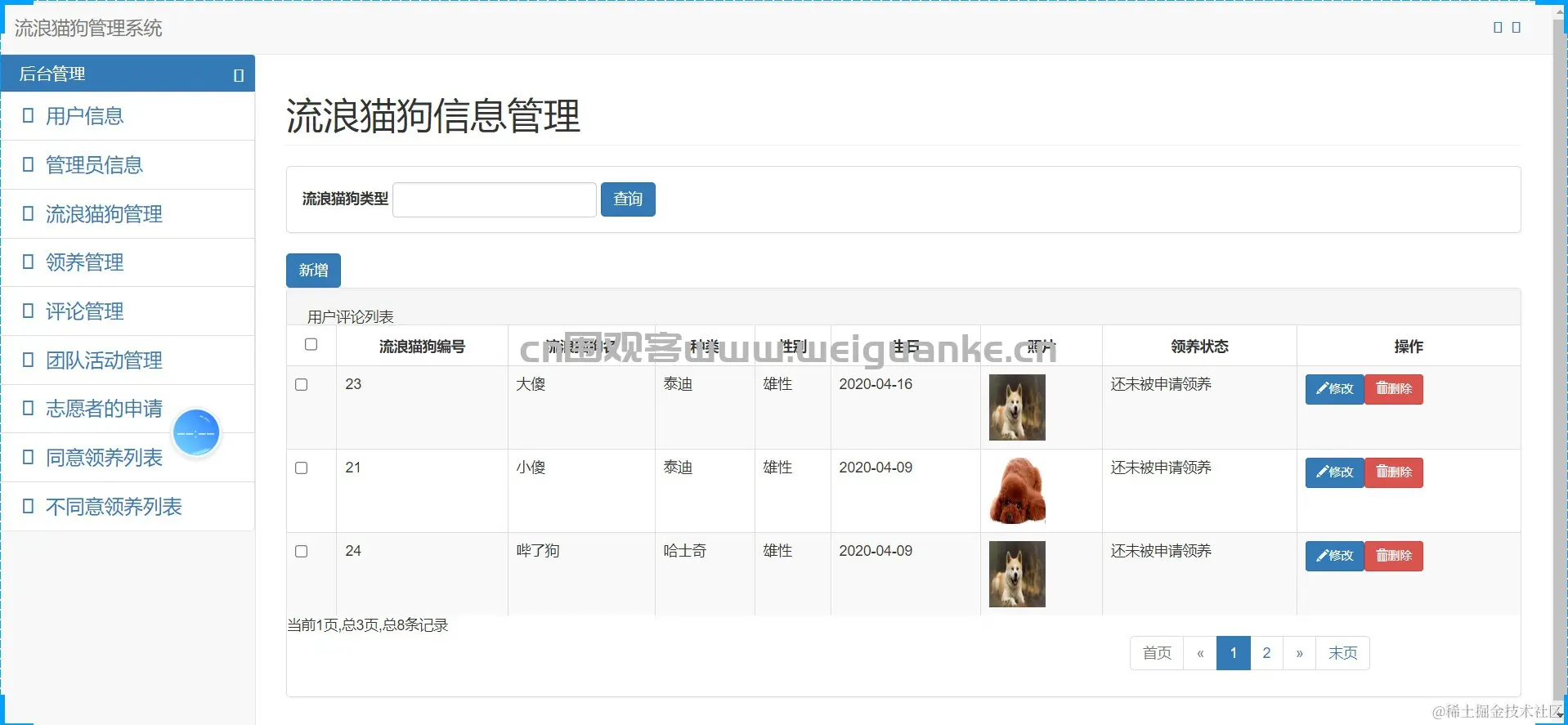1568x725 pixels.
Task: Click the ID cell 24
Action: [x=353, y=551]
